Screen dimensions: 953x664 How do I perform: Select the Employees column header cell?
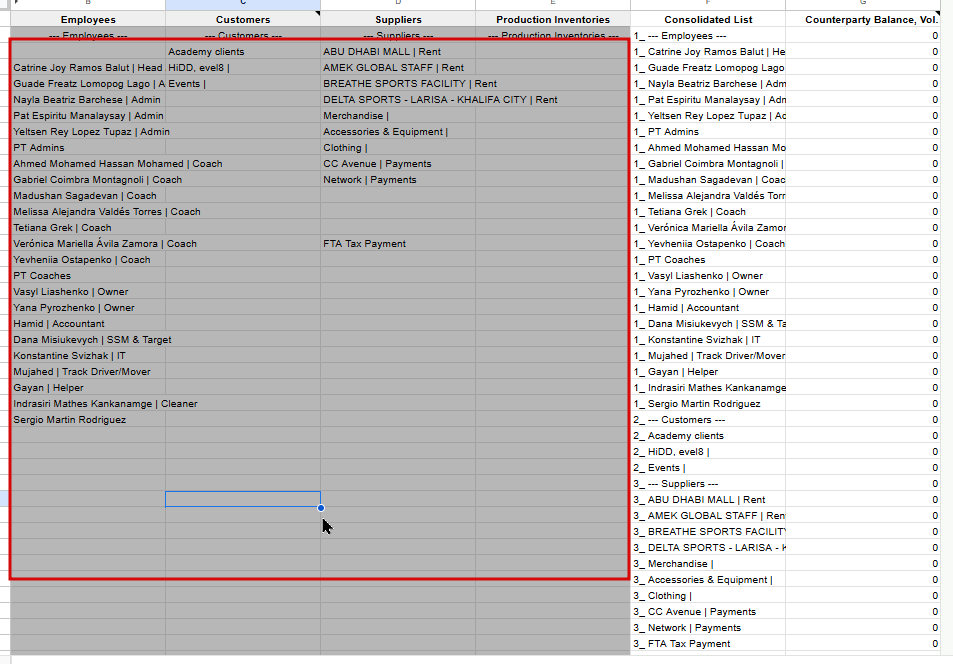(88, 19)
